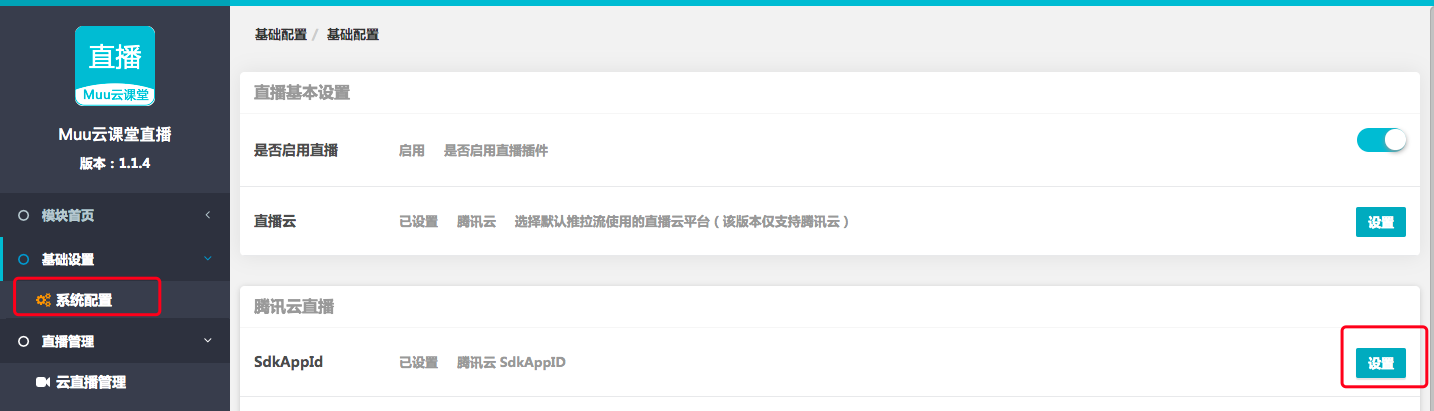Click the circle icon beside 直播管理
The width and height of the screenshot is (1434, 411).
click(24, 341)
